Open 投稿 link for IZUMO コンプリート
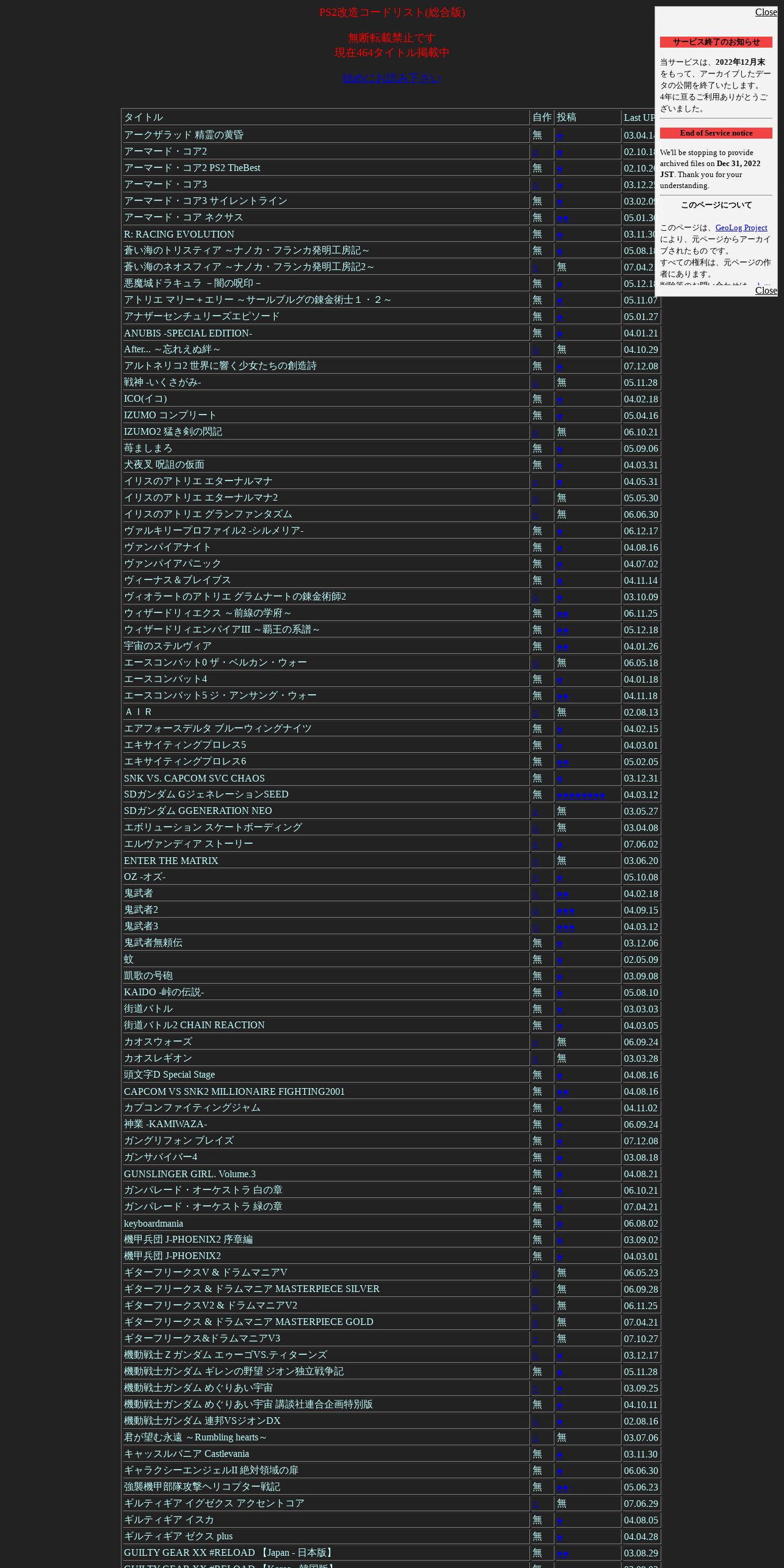 (x=560, y=416)
